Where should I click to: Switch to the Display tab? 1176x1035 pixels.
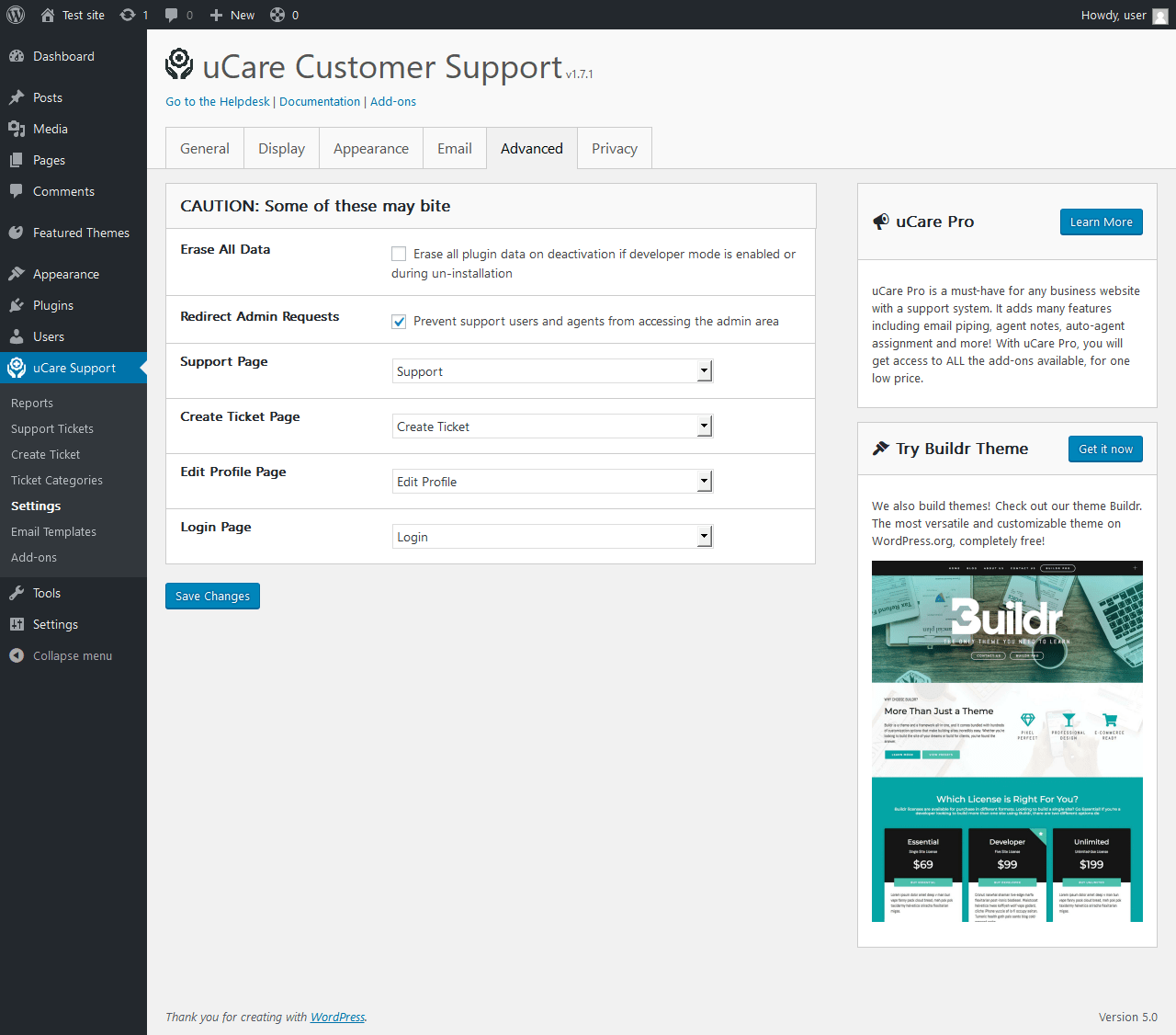coord(281,148)
